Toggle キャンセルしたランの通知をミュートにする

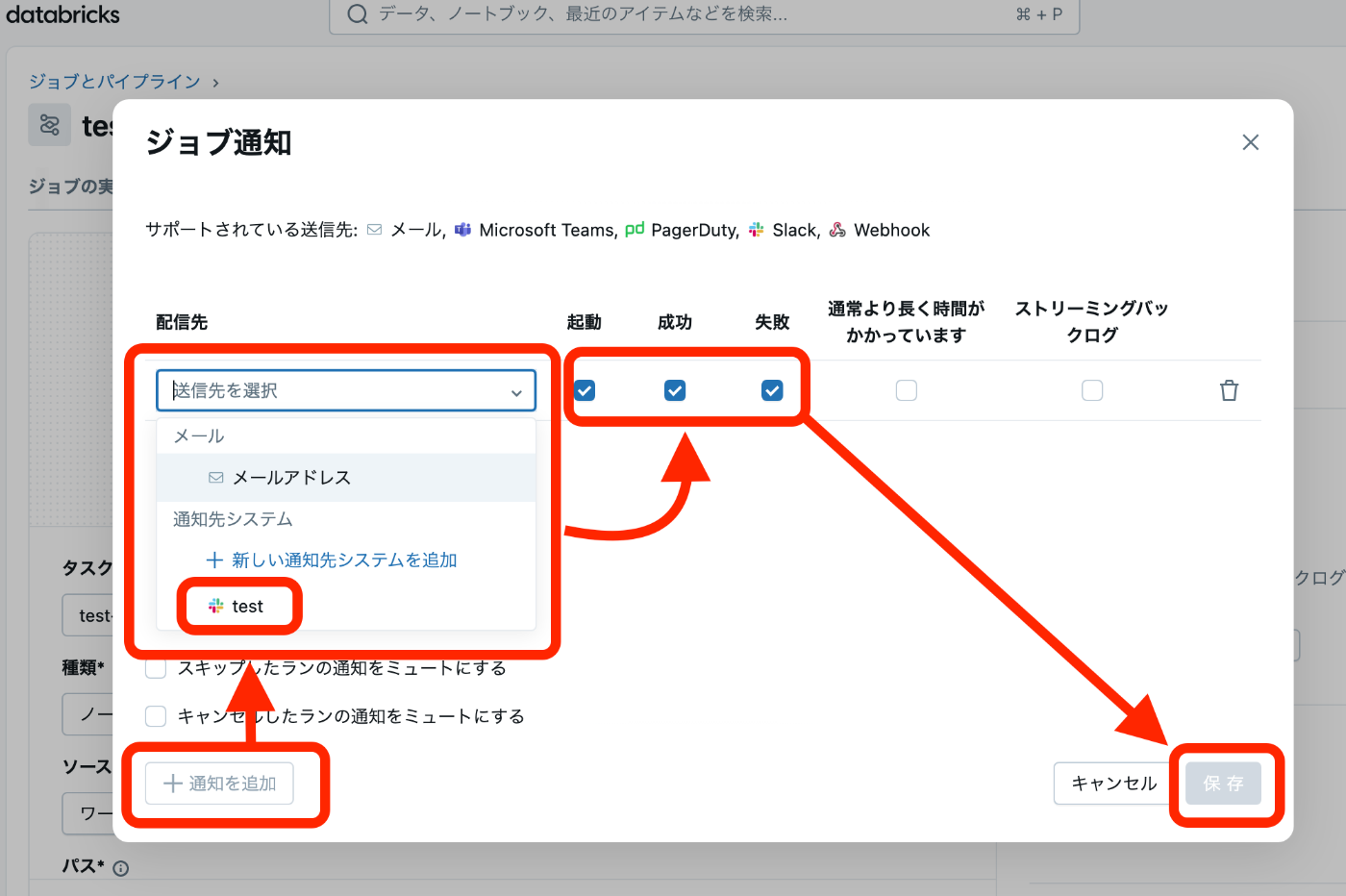(x=156, y=716)
